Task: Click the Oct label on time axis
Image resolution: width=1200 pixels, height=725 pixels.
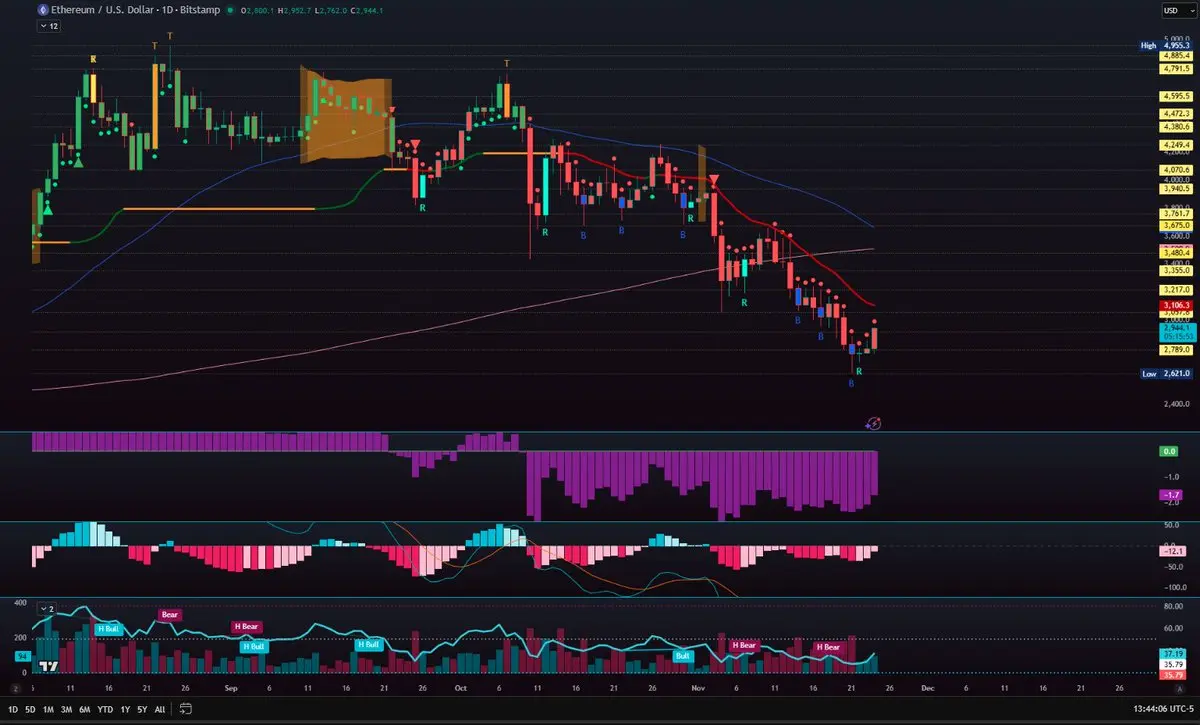Action: click(x=461, y=688)
